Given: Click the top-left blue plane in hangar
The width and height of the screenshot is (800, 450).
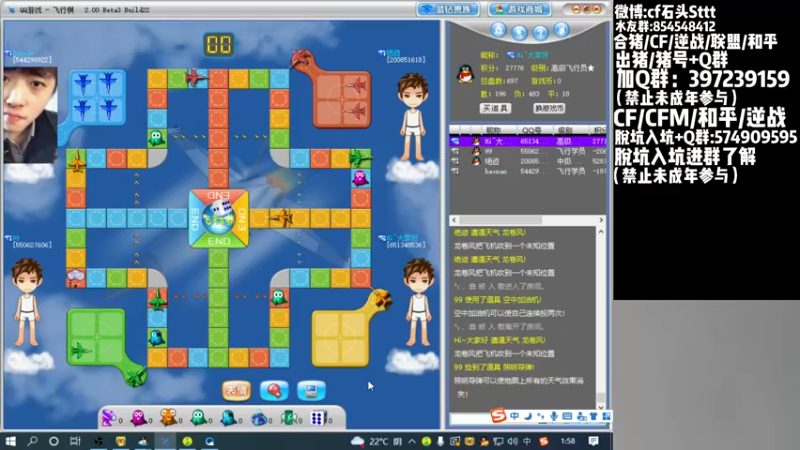Looking at the screenshot, I should [x=83, y=83].
